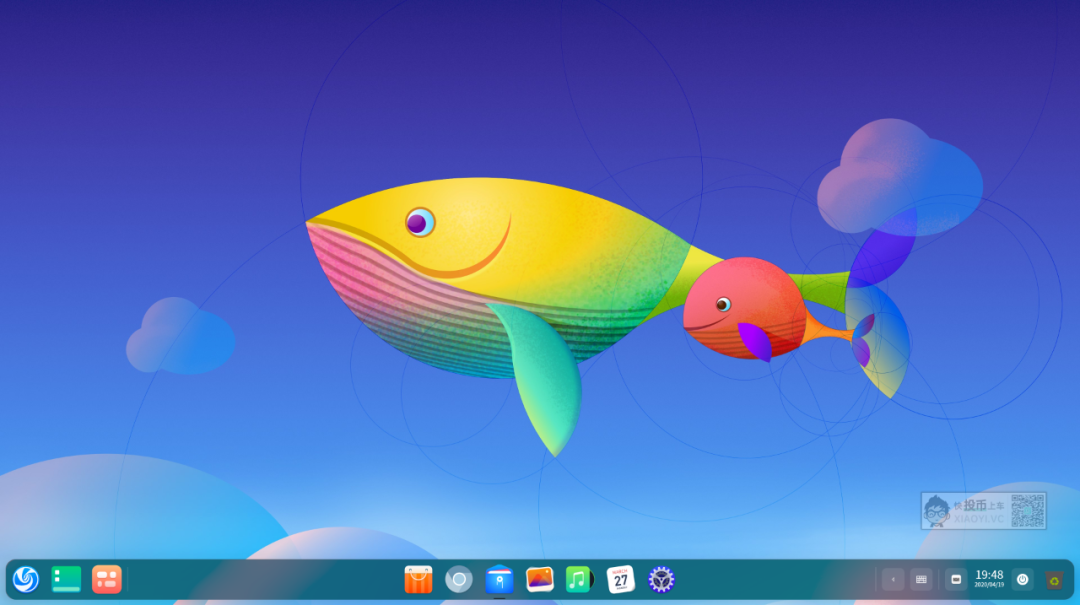This screenshot has width=1080, height=605.
Task: Open the web browser from the dock
Action: [x=459, y=579]
